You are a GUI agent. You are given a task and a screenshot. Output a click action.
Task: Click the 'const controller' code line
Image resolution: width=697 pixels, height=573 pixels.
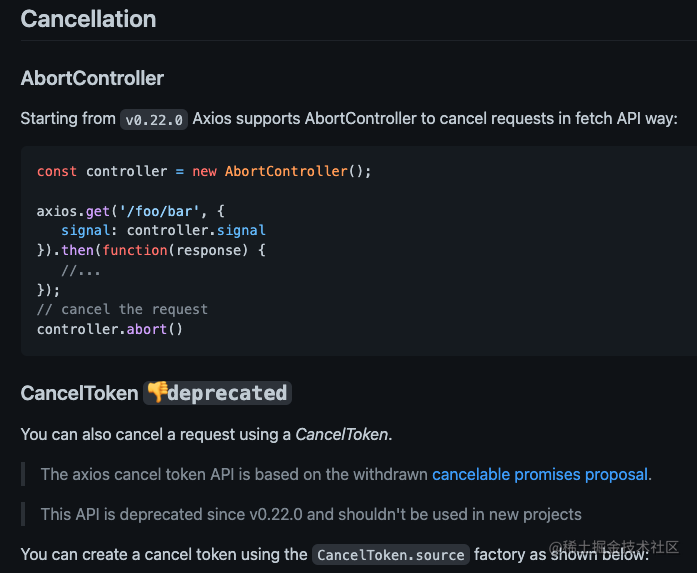[204, 171]
